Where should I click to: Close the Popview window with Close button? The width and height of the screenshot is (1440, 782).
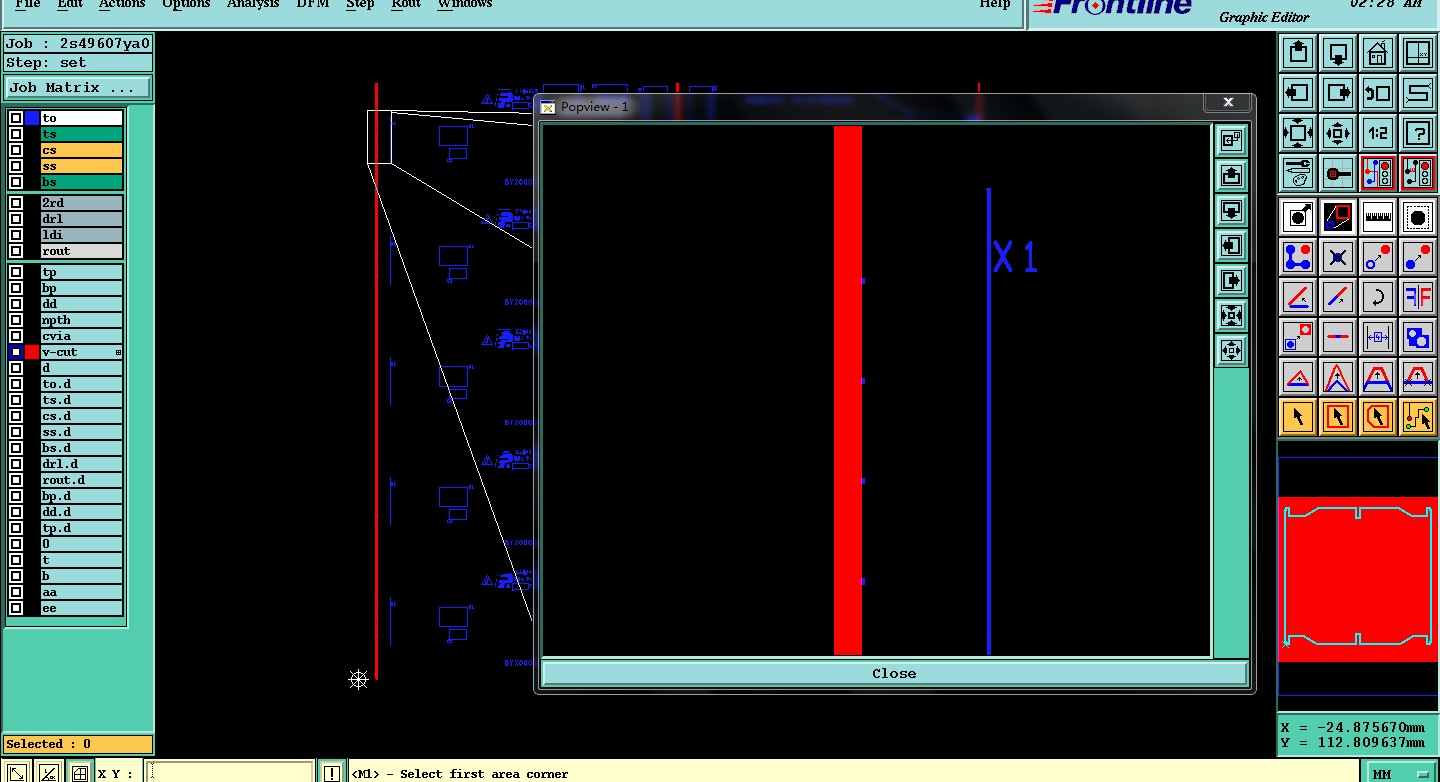pos(894,674)
